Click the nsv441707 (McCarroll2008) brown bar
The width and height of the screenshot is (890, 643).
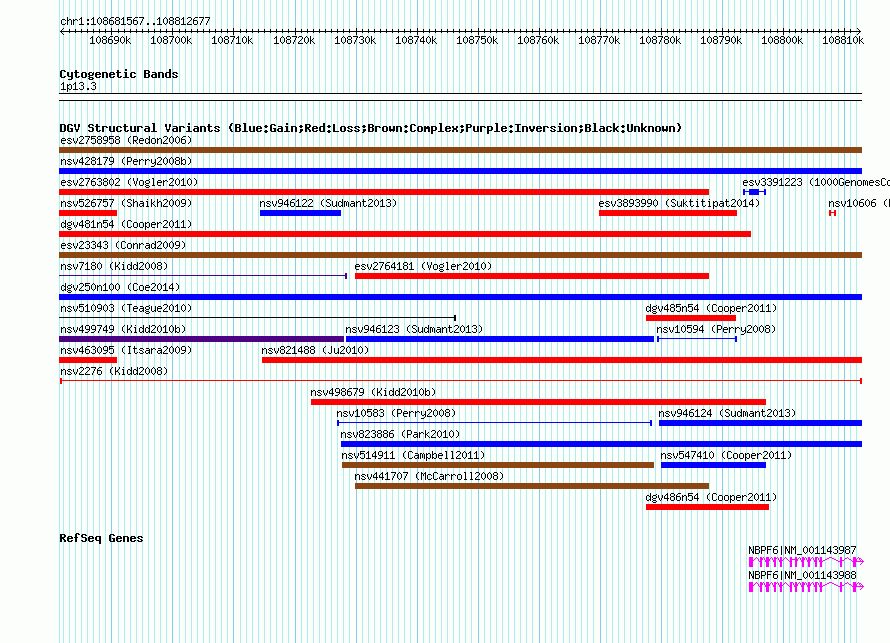532,486
